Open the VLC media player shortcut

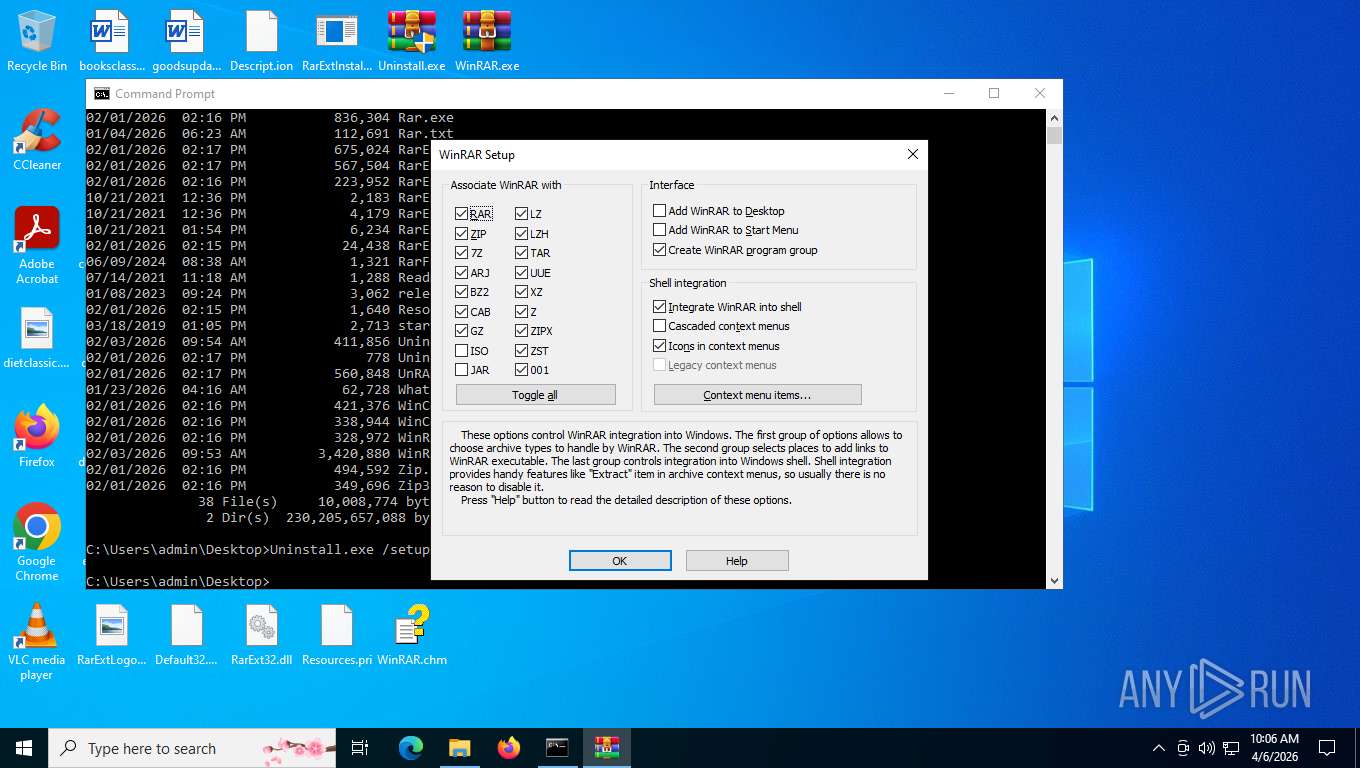37,641
